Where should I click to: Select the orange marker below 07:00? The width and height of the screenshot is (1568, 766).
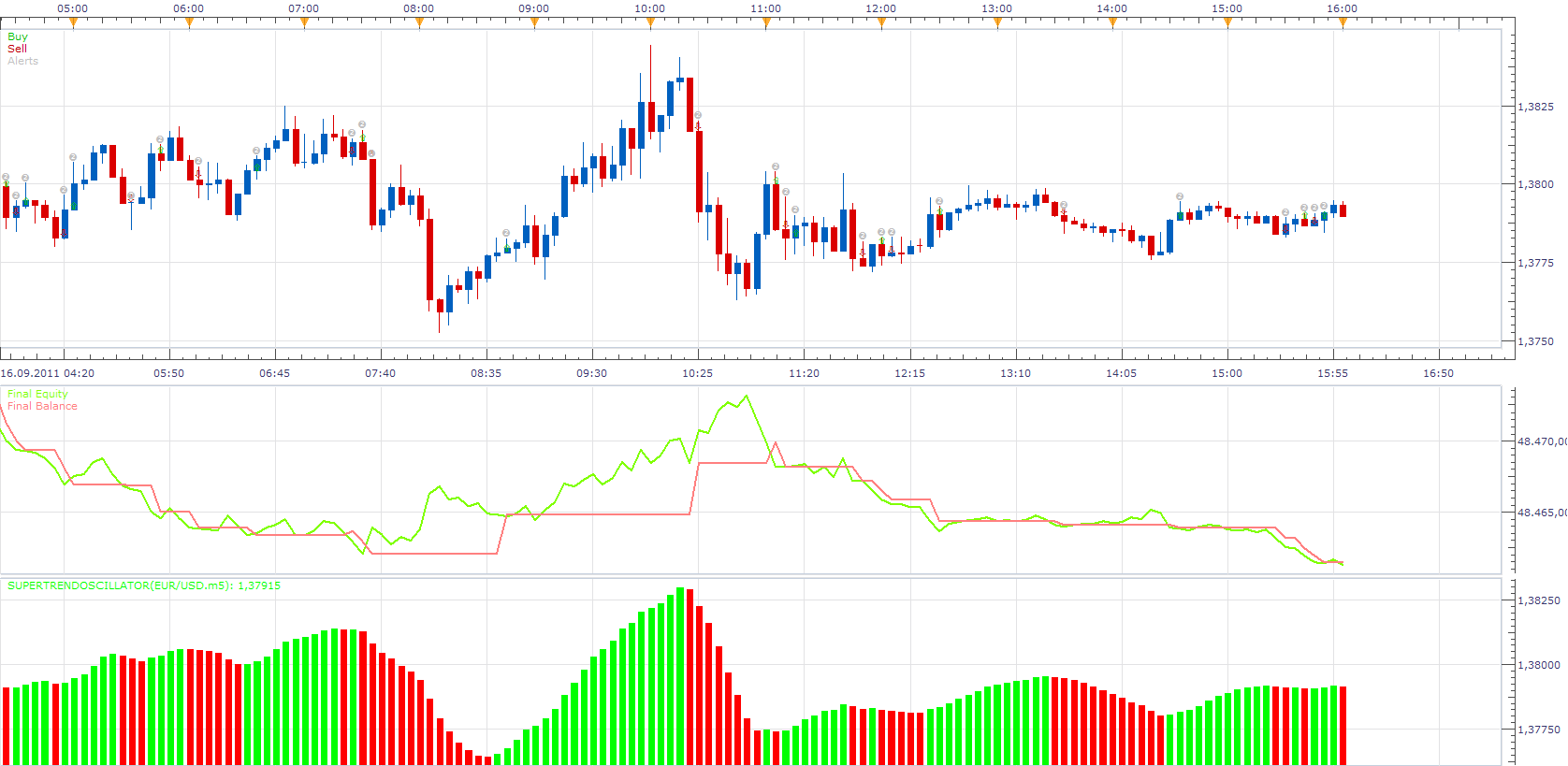pyautogui.click(x=304, y=23)
